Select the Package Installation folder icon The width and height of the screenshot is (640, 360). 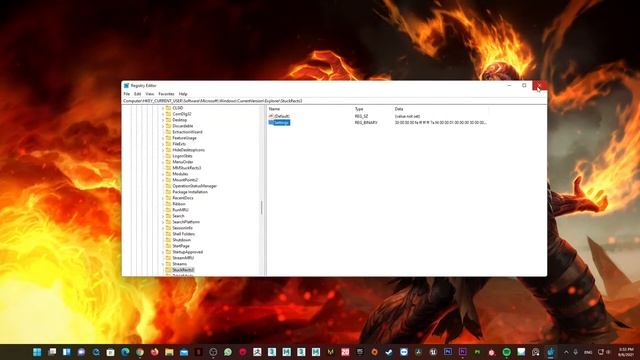click(168, 192)
